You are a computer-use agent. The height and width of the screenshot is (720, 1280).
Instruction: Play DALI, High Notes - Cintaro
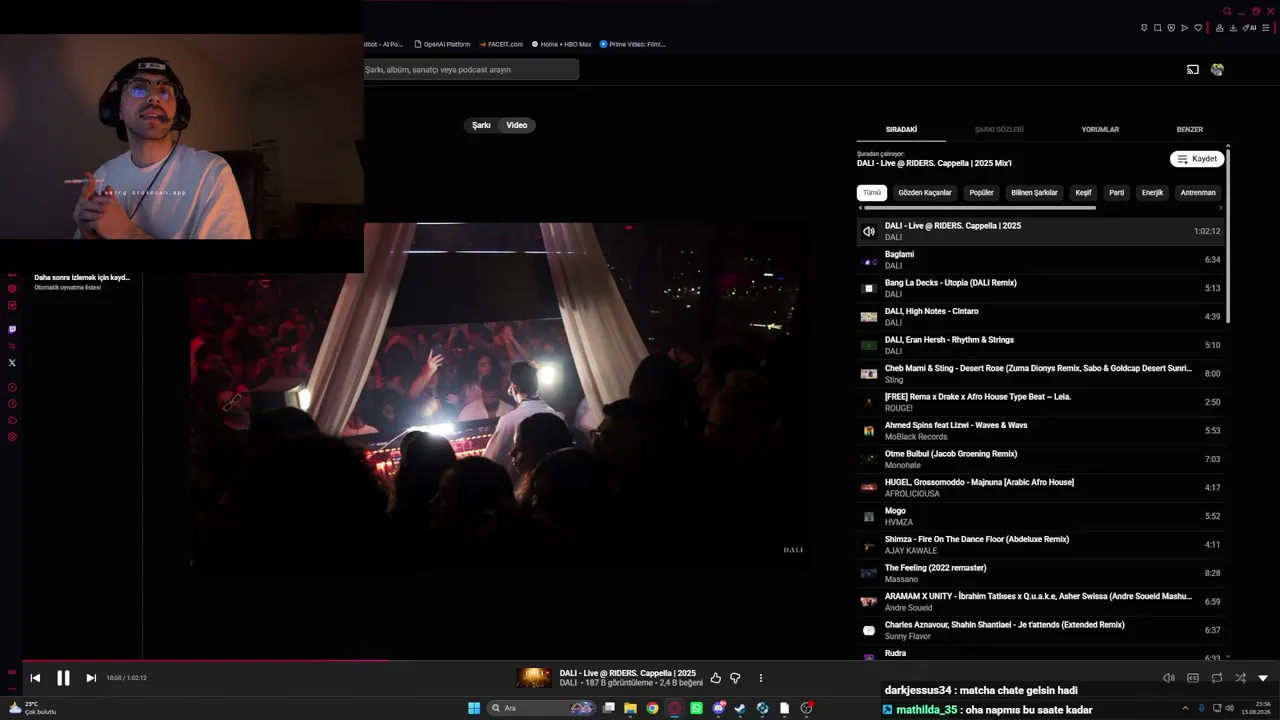pos(1040,317)
